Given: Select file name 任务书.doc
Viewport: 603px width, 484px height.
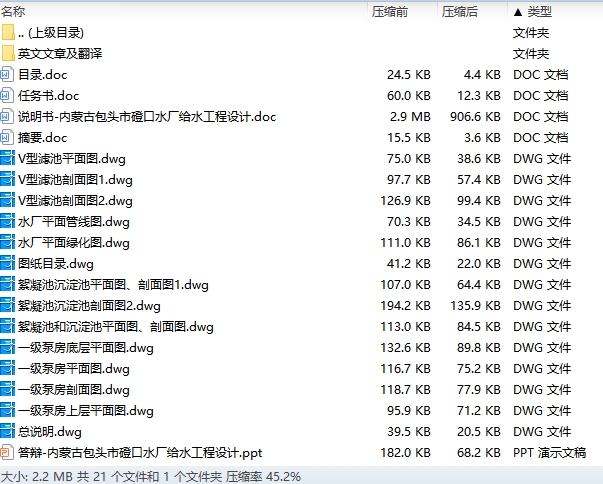Looking at the screenshot, I should point(48,95).
